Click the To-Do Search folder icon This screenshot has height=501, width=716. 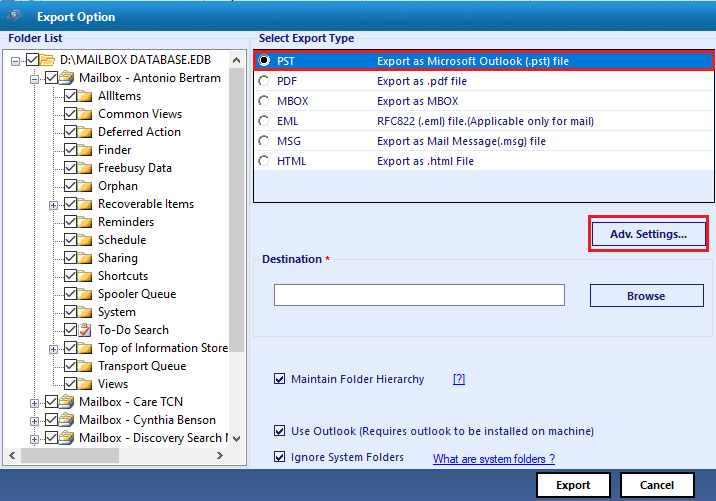pos(86,330)
